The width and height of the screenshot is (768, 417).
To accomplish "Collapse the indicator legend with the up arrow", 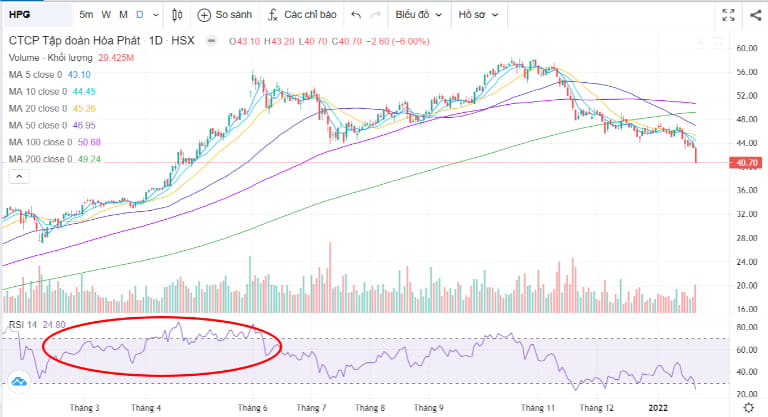I will (x=18, y=176).
